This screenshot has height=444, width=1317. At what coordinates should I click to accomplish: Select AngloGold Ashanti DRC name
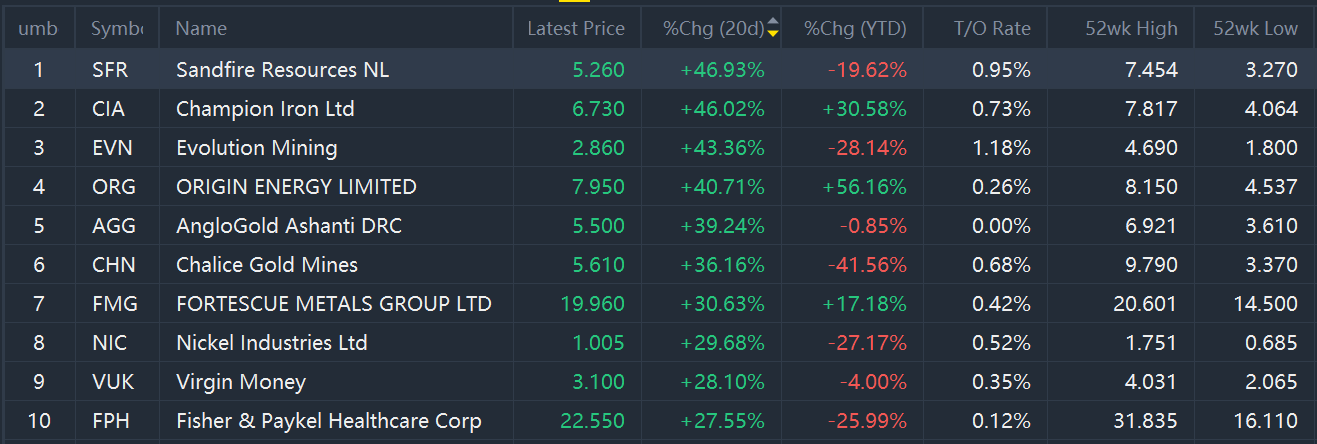[289, 226]
